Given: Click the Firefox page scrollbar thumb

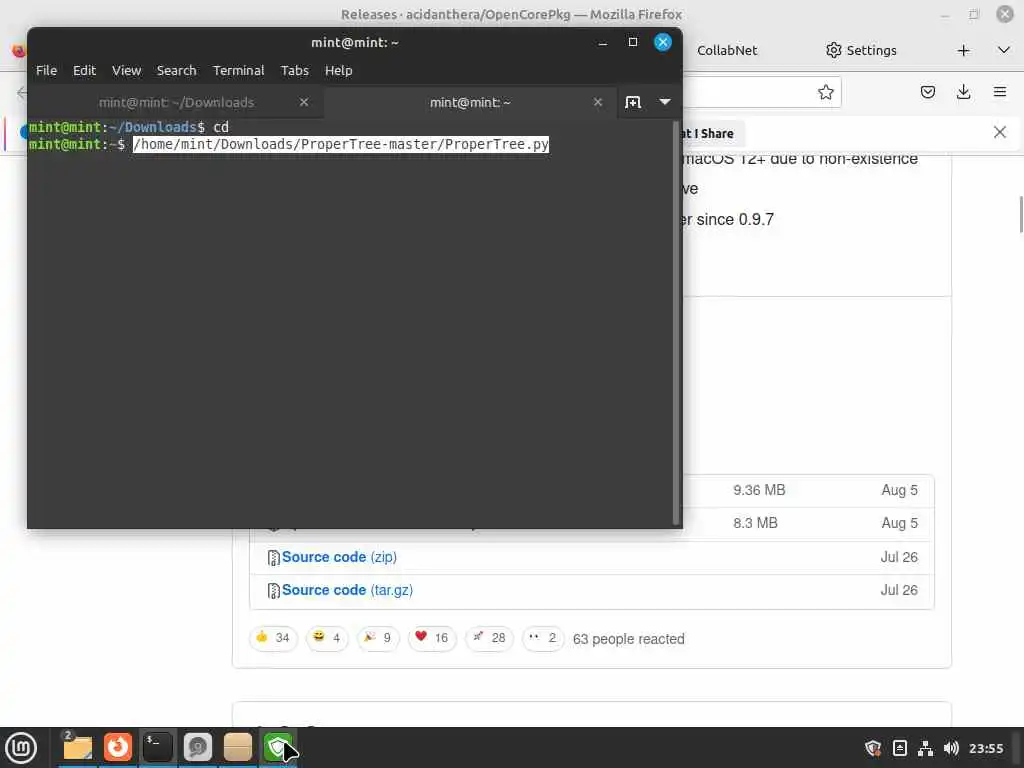Looking at the screenshot, I should click(1020, 214).
